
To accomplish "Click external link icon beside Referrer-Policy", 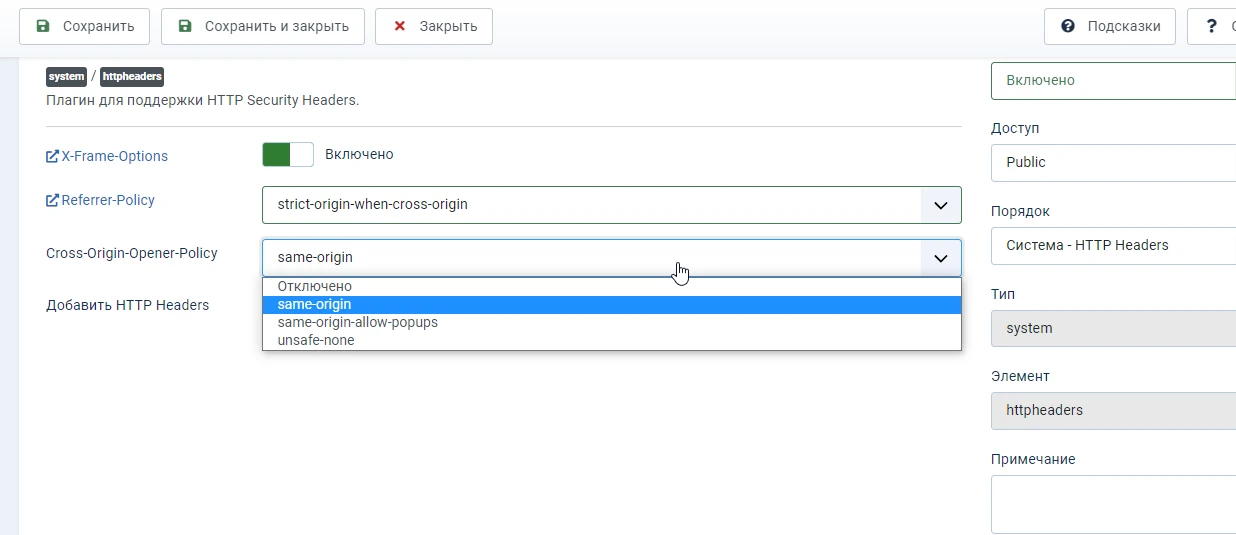I will pyautogui.click(x=53, y=200).
